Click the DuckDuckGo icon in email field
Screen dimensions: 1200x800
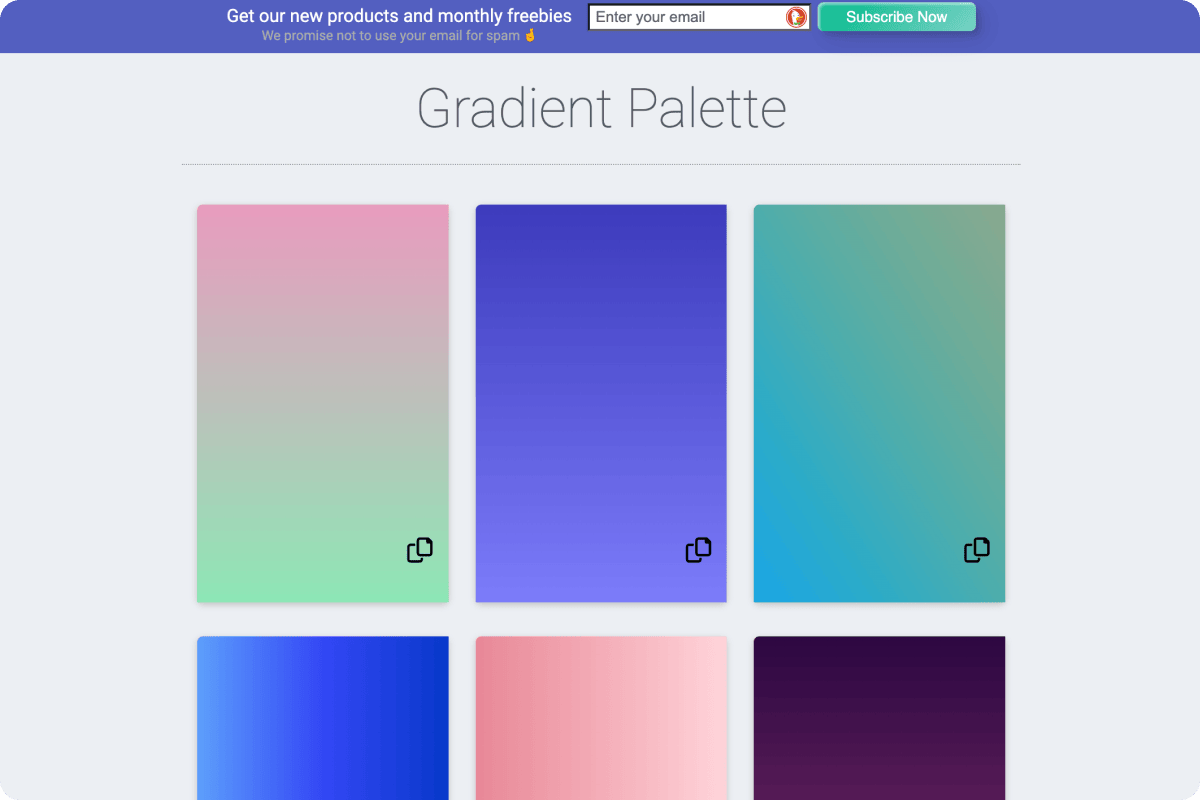pyautogui.click(x=796, y=17)
